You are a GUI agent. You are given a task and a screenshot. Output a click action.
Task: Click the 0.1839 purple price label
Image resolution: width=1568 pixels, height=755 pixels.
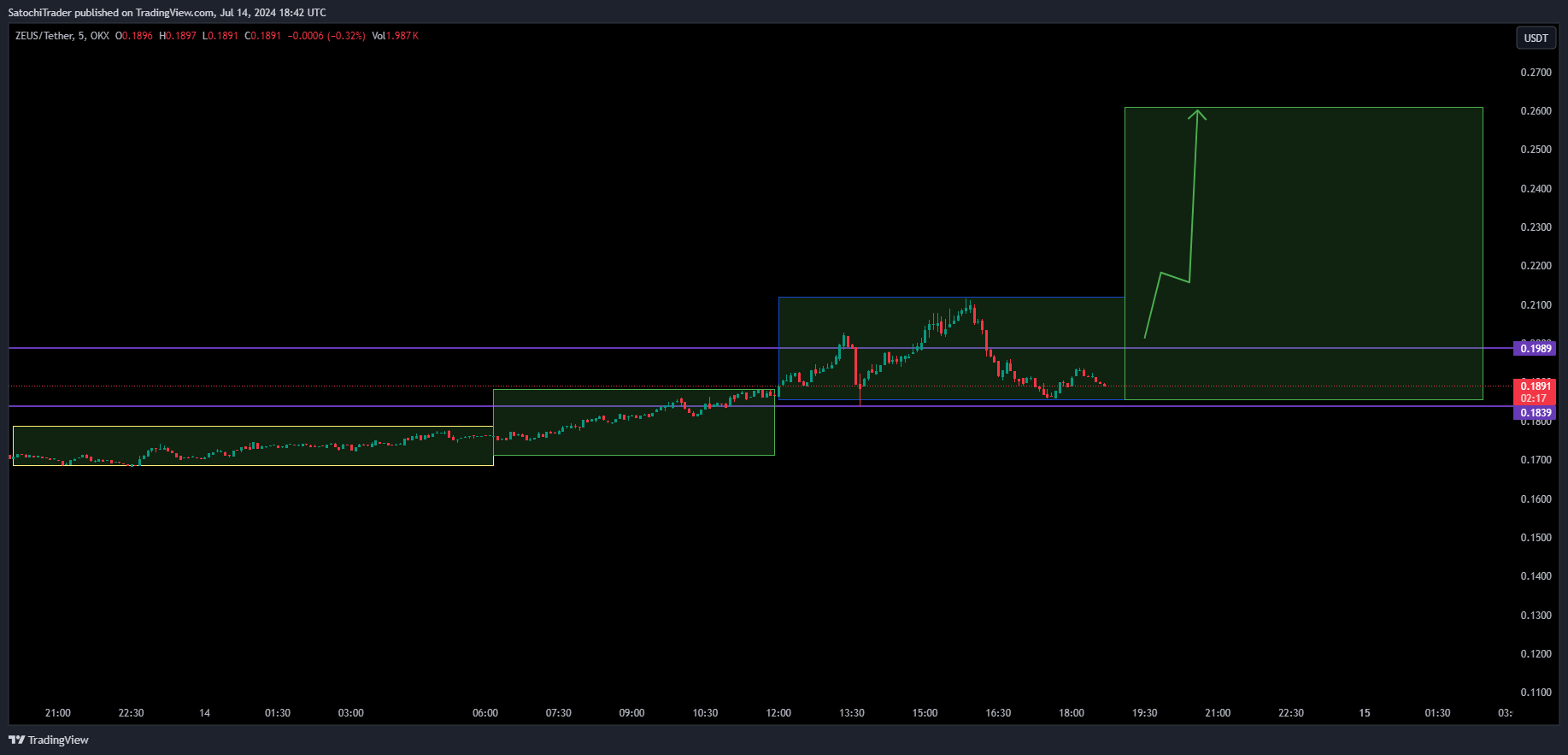[1536, 413]
